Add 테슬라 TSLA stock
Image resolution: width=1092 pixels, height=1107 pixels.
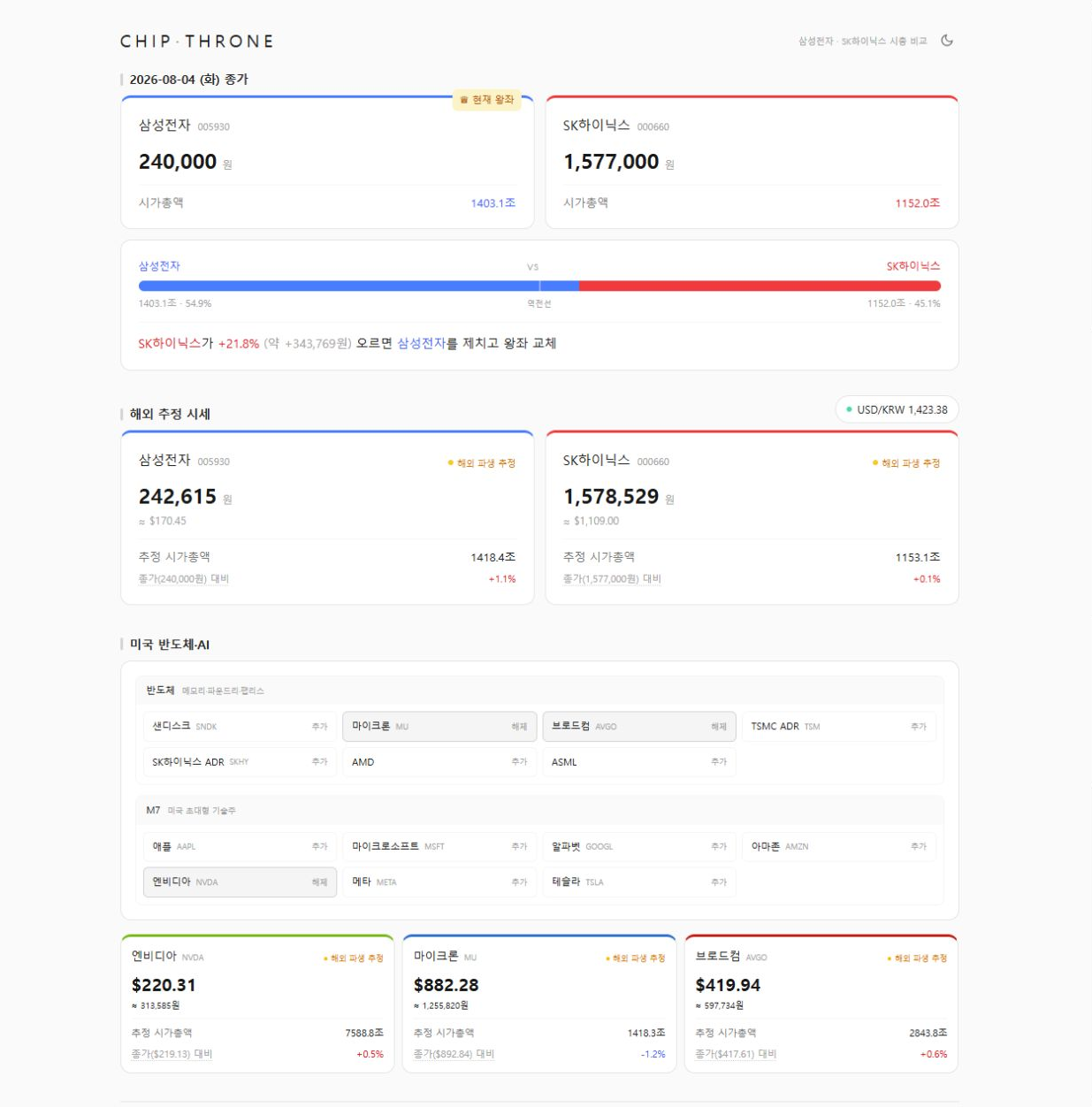638,882
